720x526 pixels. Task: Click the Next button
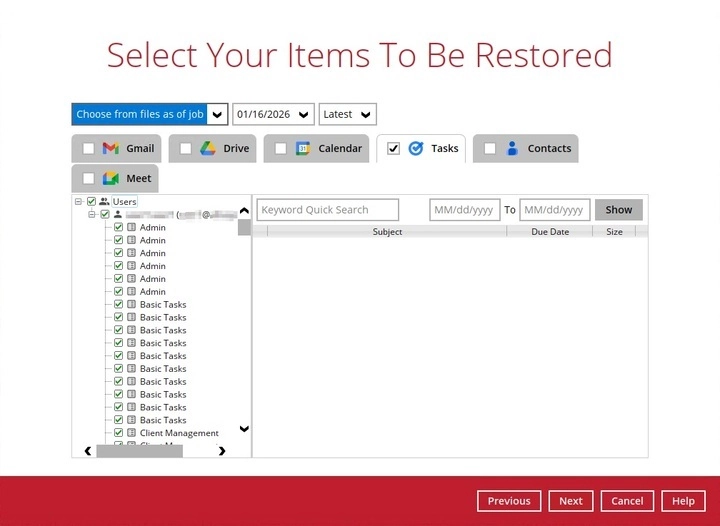coord(570,501)
